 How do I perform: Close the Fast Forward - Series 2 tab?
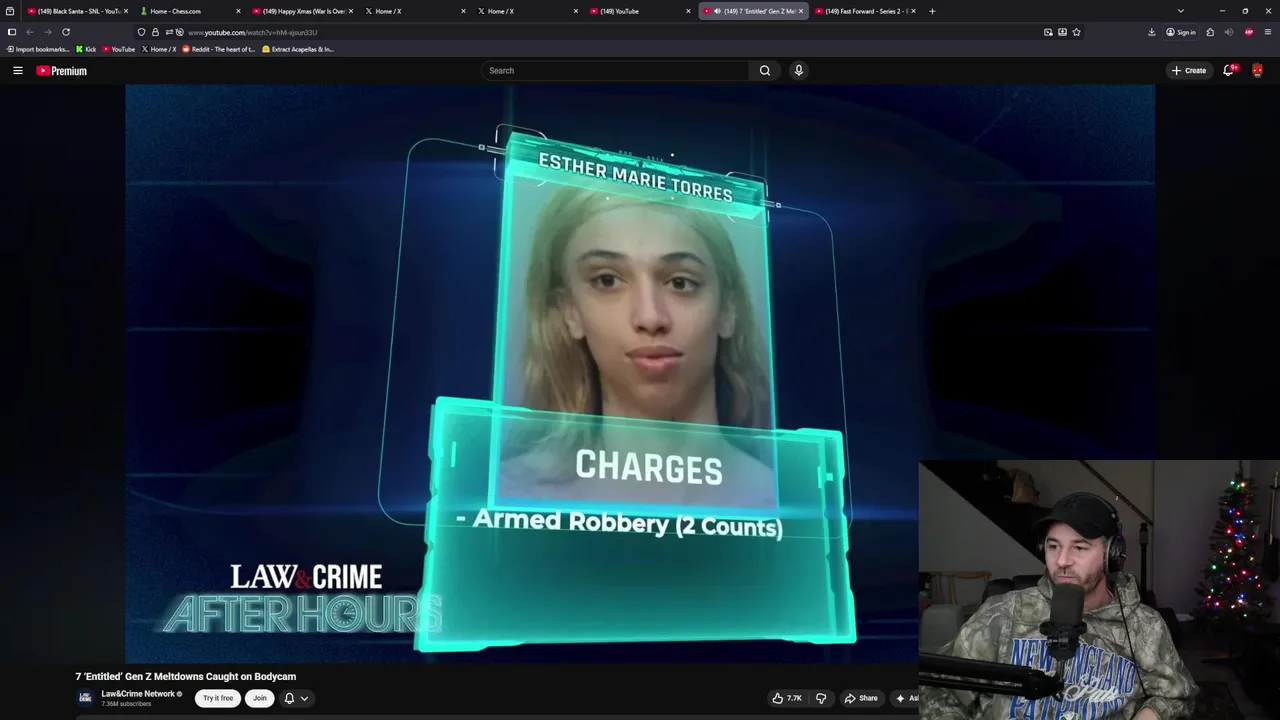[913, 11]
